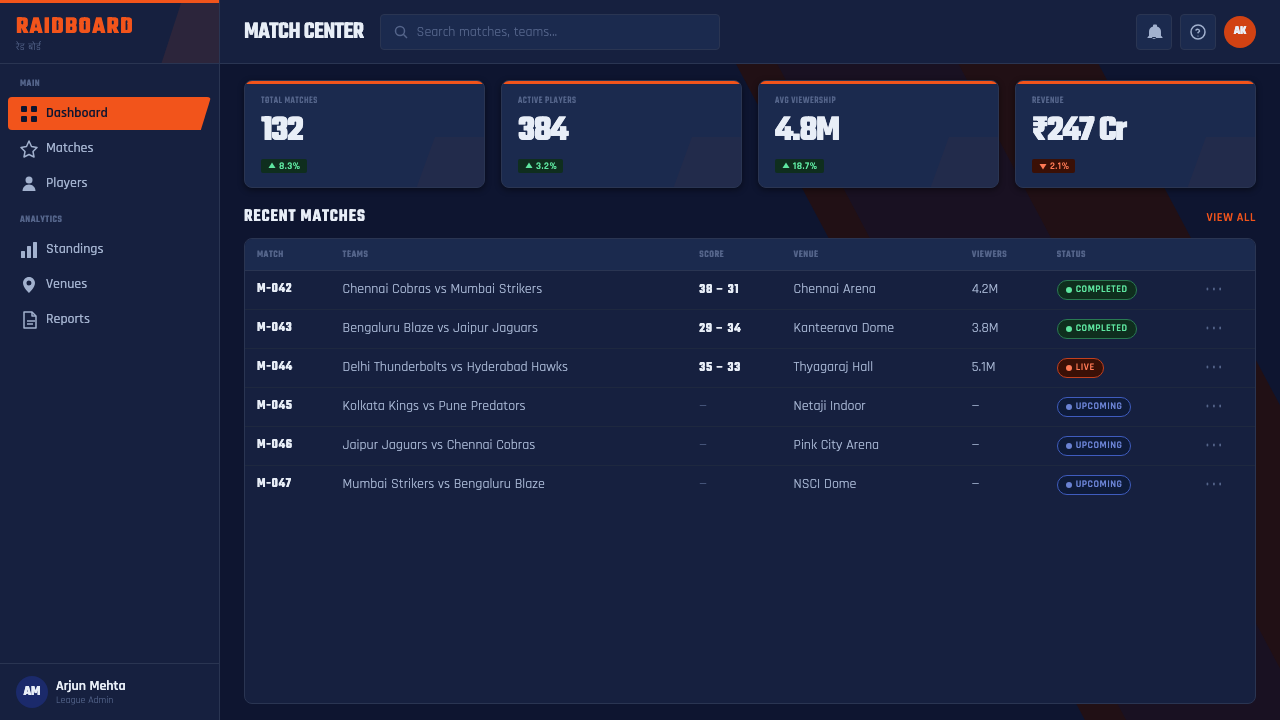The image size is (1280, 720).
Task: Click UPCOMING status badge for M-045
Action: 1093,407
